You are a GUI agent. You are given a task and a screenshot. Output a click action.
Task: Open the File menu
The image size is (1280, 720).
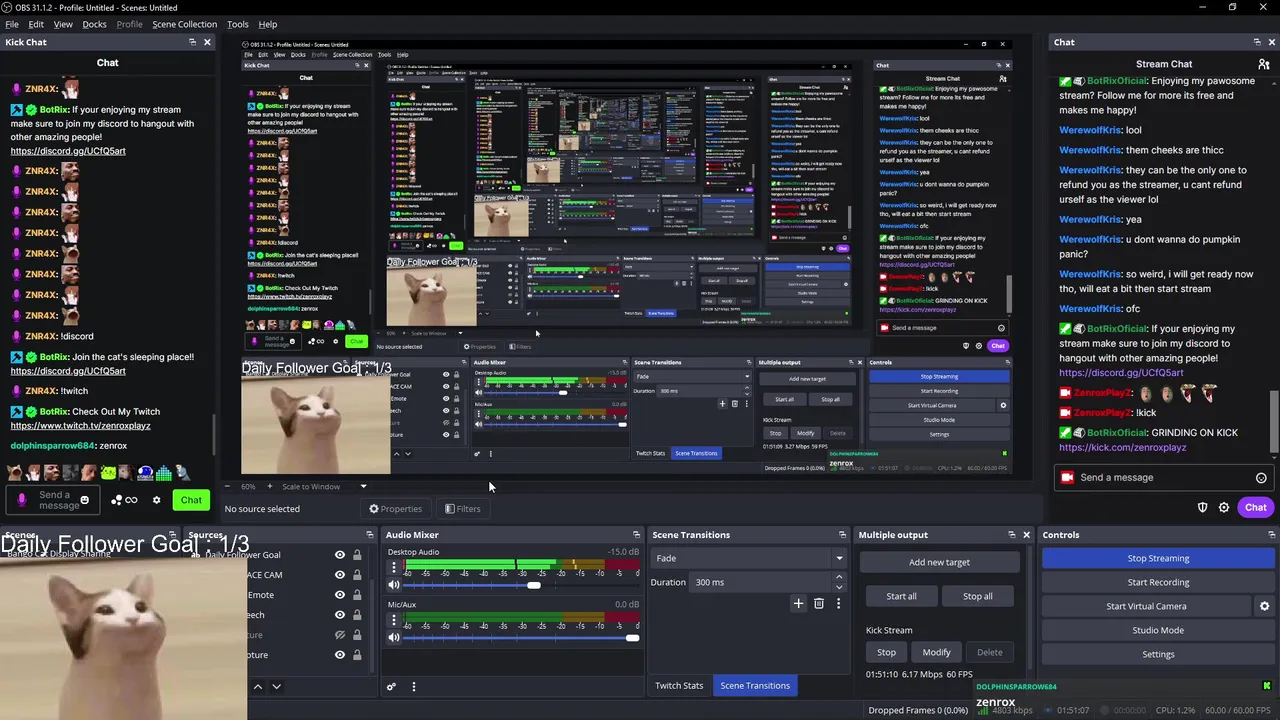pyautogui.click(x=12, y=24)
